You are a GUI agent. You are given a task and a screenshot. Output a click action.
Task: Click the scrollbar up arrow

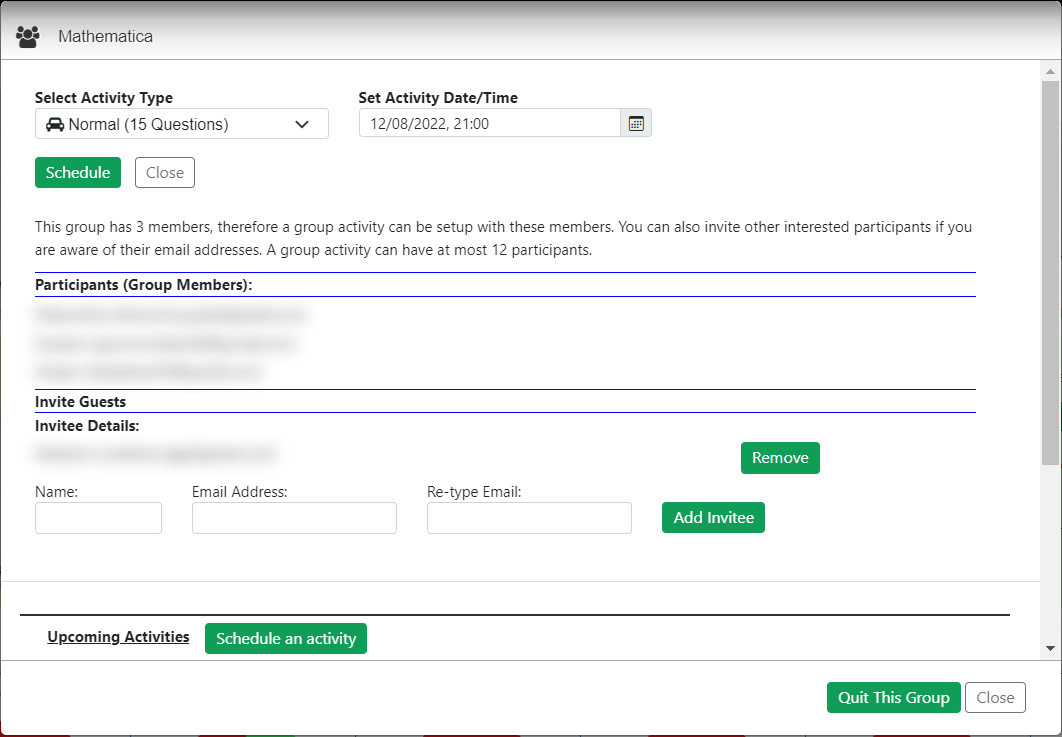coord(1050,72)
